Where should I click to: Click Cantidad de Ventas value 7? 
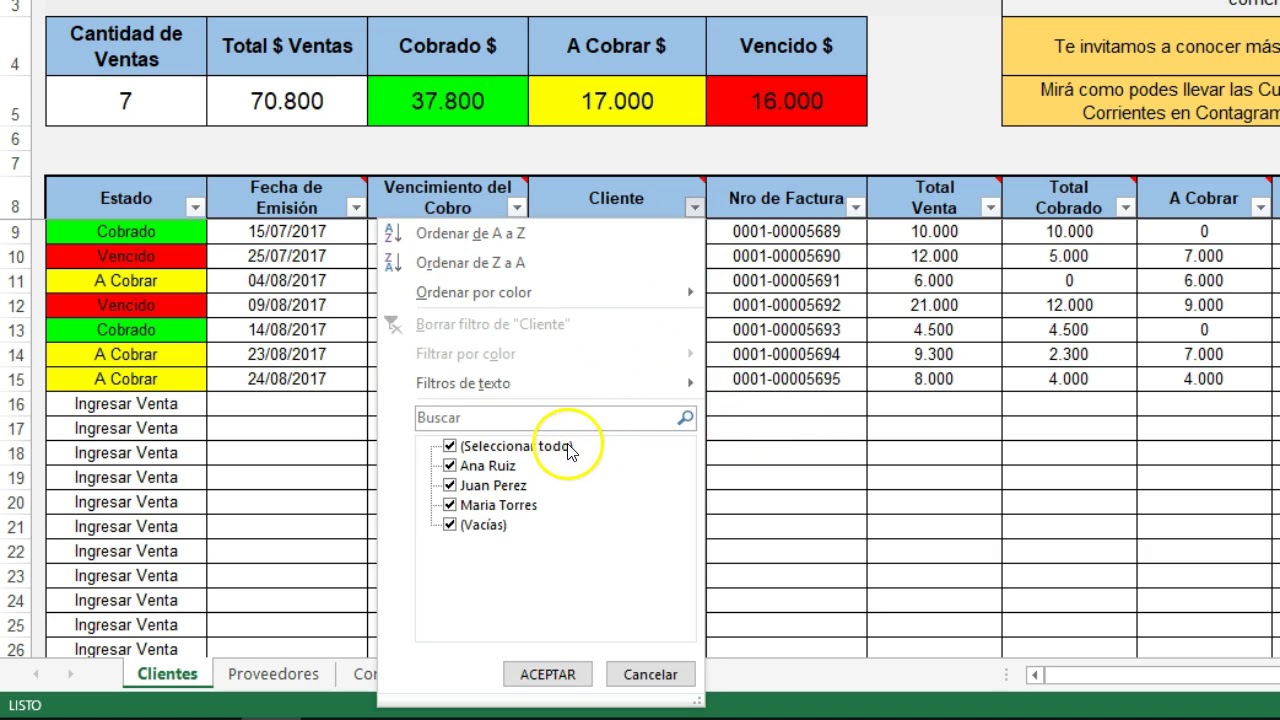tap(126, 101)
